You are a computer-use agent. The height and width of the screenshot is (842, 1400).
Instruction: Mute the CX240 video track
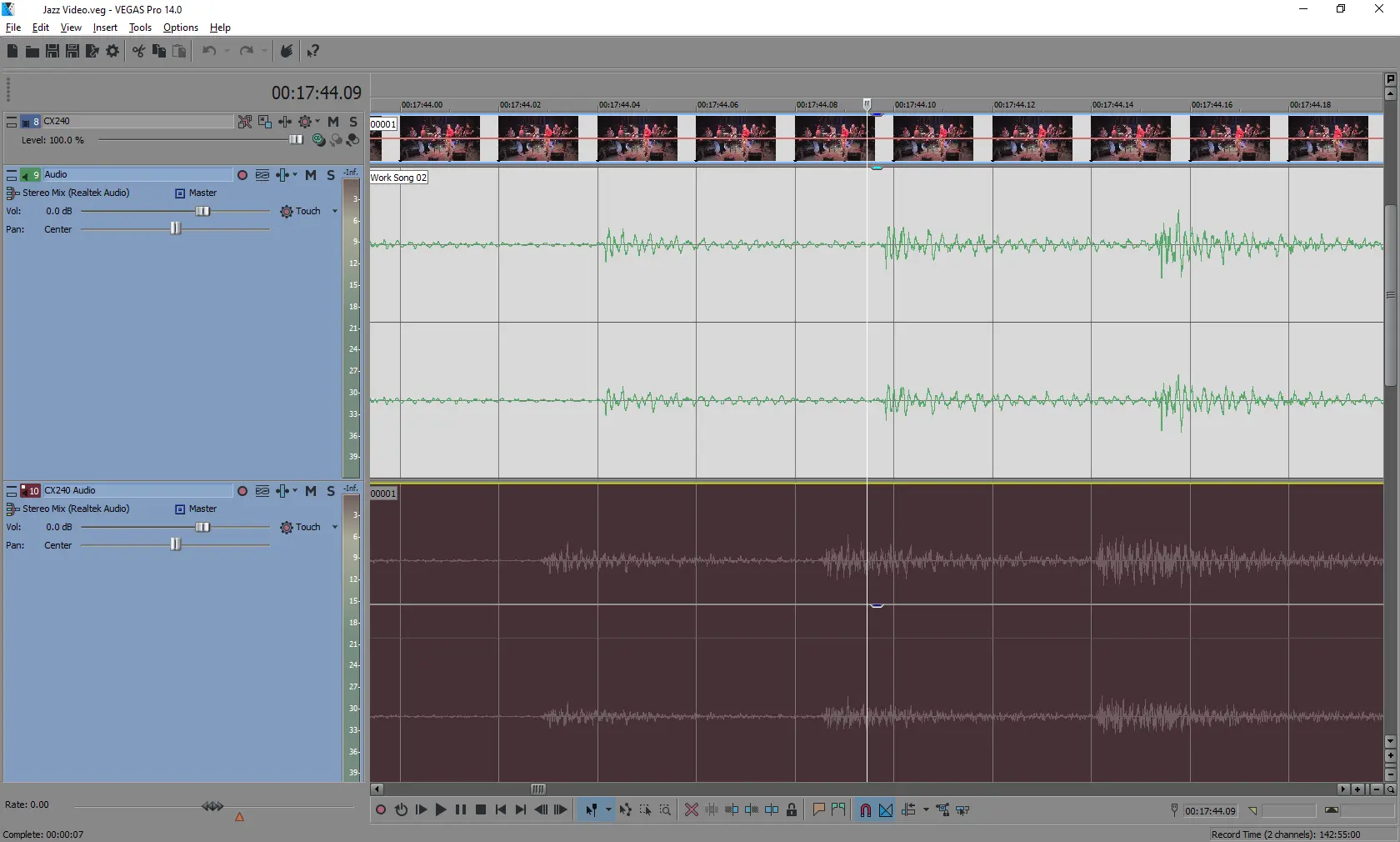point(333,122)
